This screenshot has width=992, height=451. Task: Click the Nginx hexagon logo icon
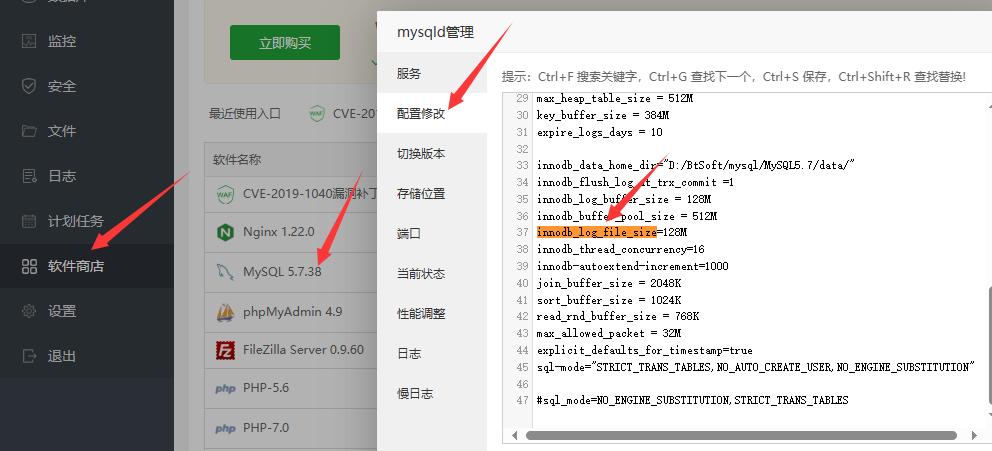225,232
